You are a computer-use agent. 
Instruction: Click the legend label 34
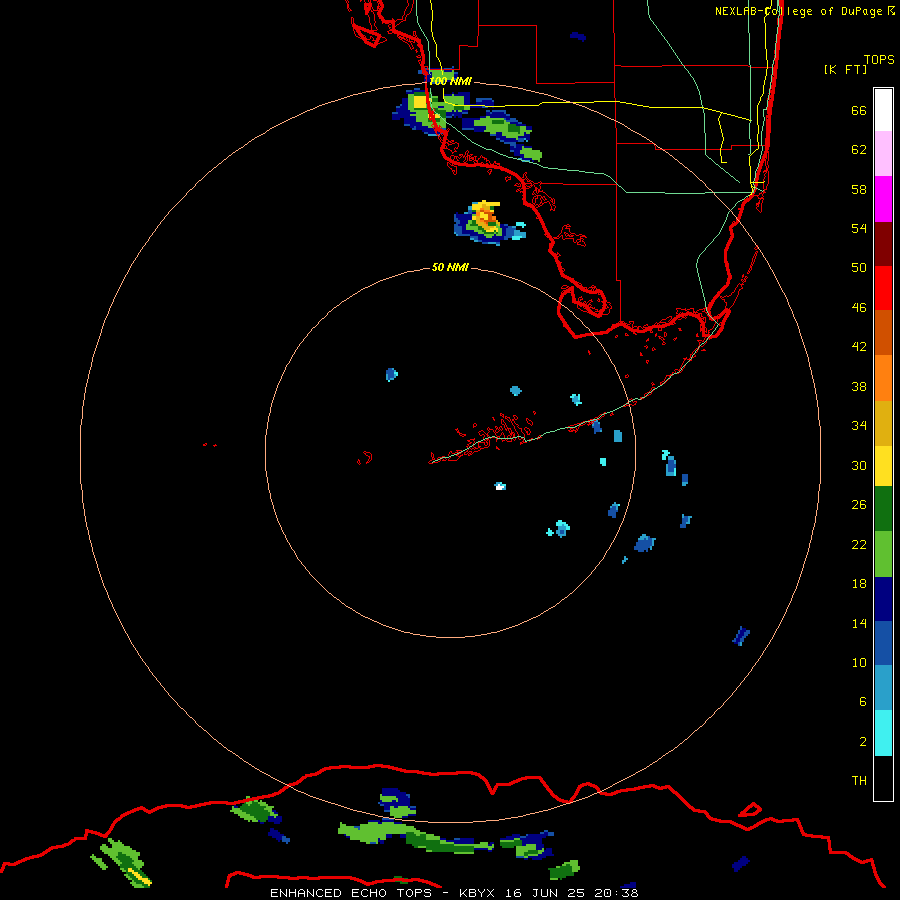click(x=859, y=426)
